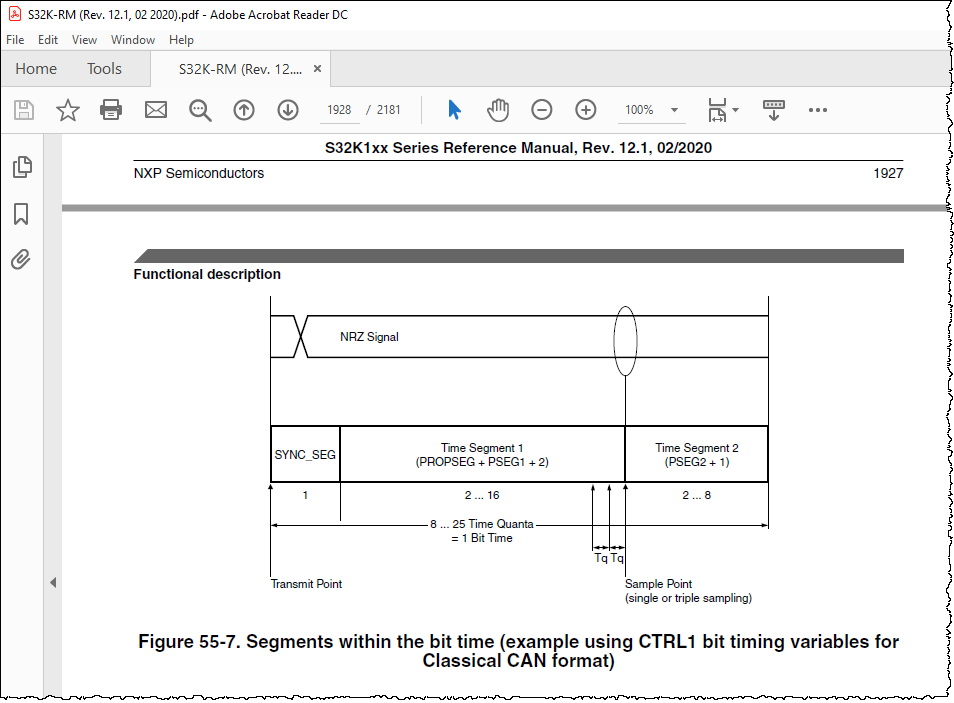This screenshot has width=954, height=703.
Task: Open the Bookmarks panel
Action: click(22, 213)
